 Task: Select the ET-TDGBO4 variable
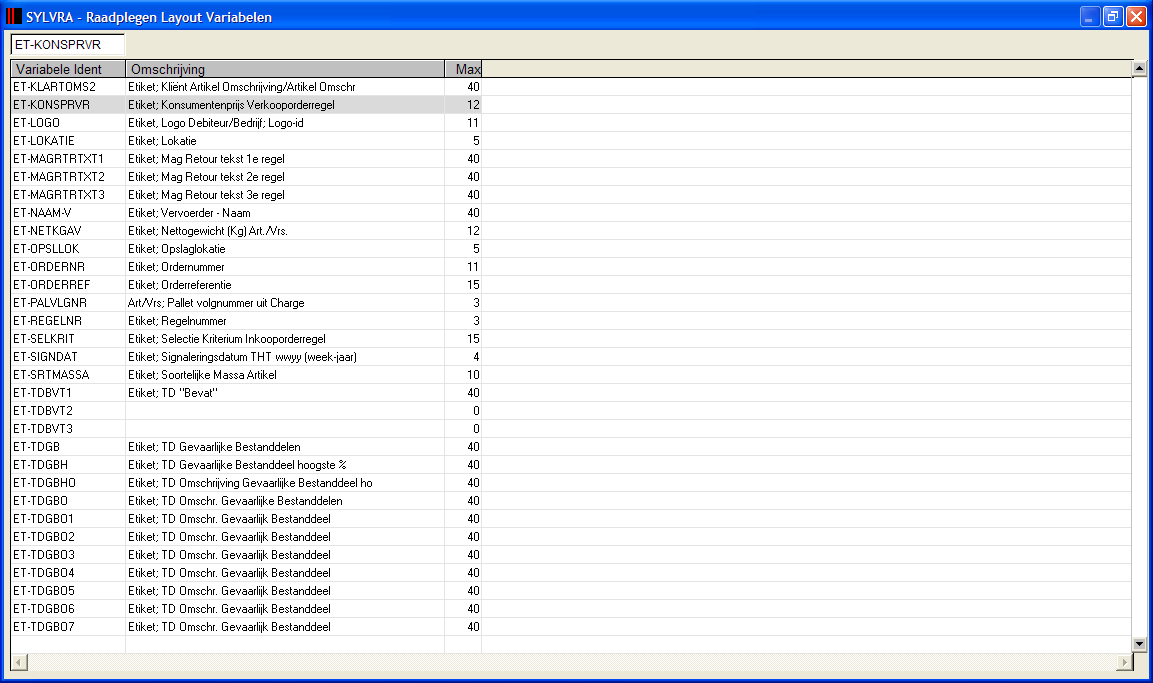pyautogui.click(x=43, y=573)
